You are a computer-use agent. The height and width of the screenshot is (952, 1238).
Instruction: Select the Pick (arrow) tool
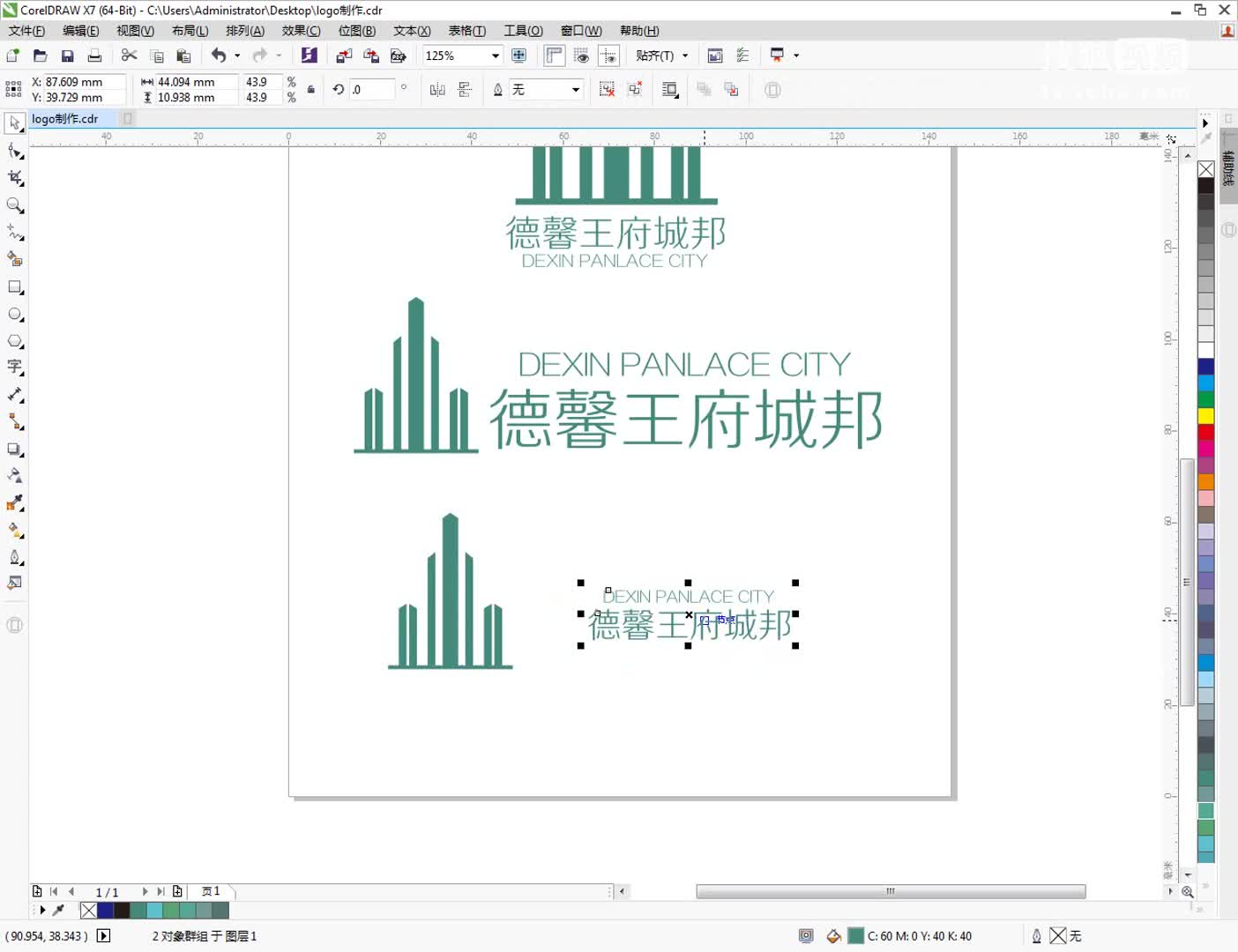coord(14,123)
